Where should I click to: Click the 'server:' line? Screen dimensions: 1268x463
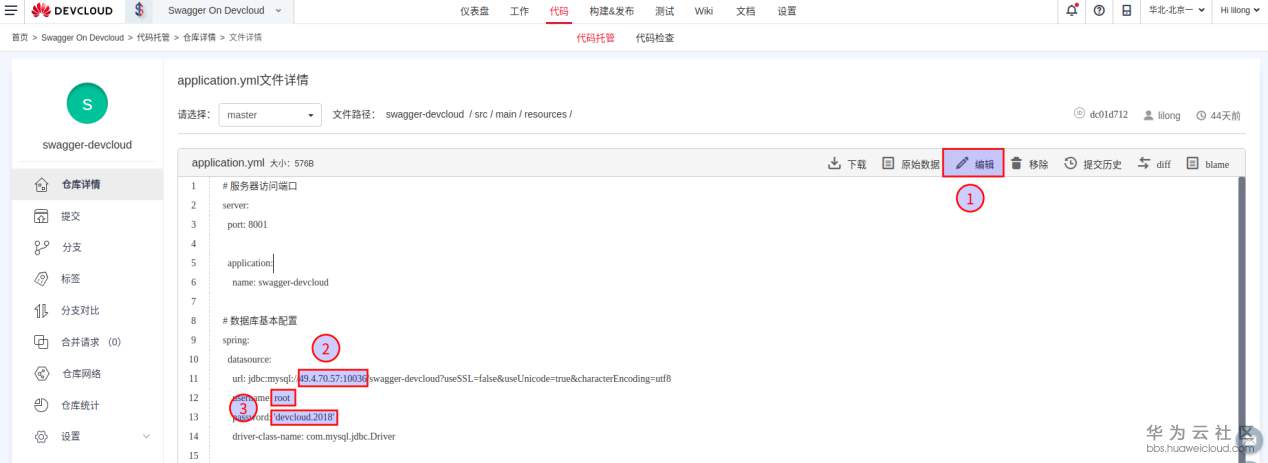[235, 205]
